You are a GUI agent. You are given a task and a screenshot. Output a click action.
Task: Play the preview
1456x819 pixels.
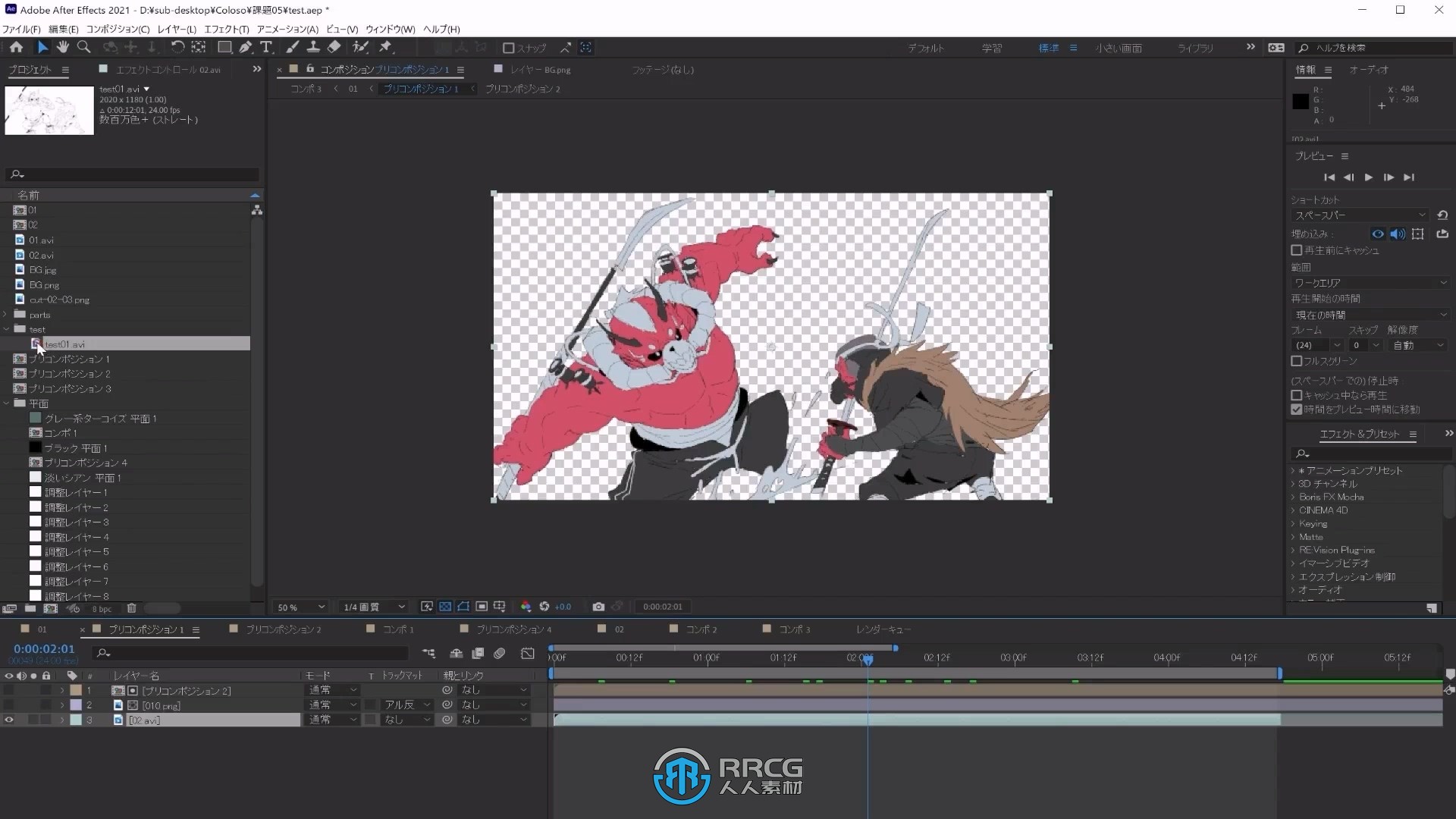coord(1369,177)
